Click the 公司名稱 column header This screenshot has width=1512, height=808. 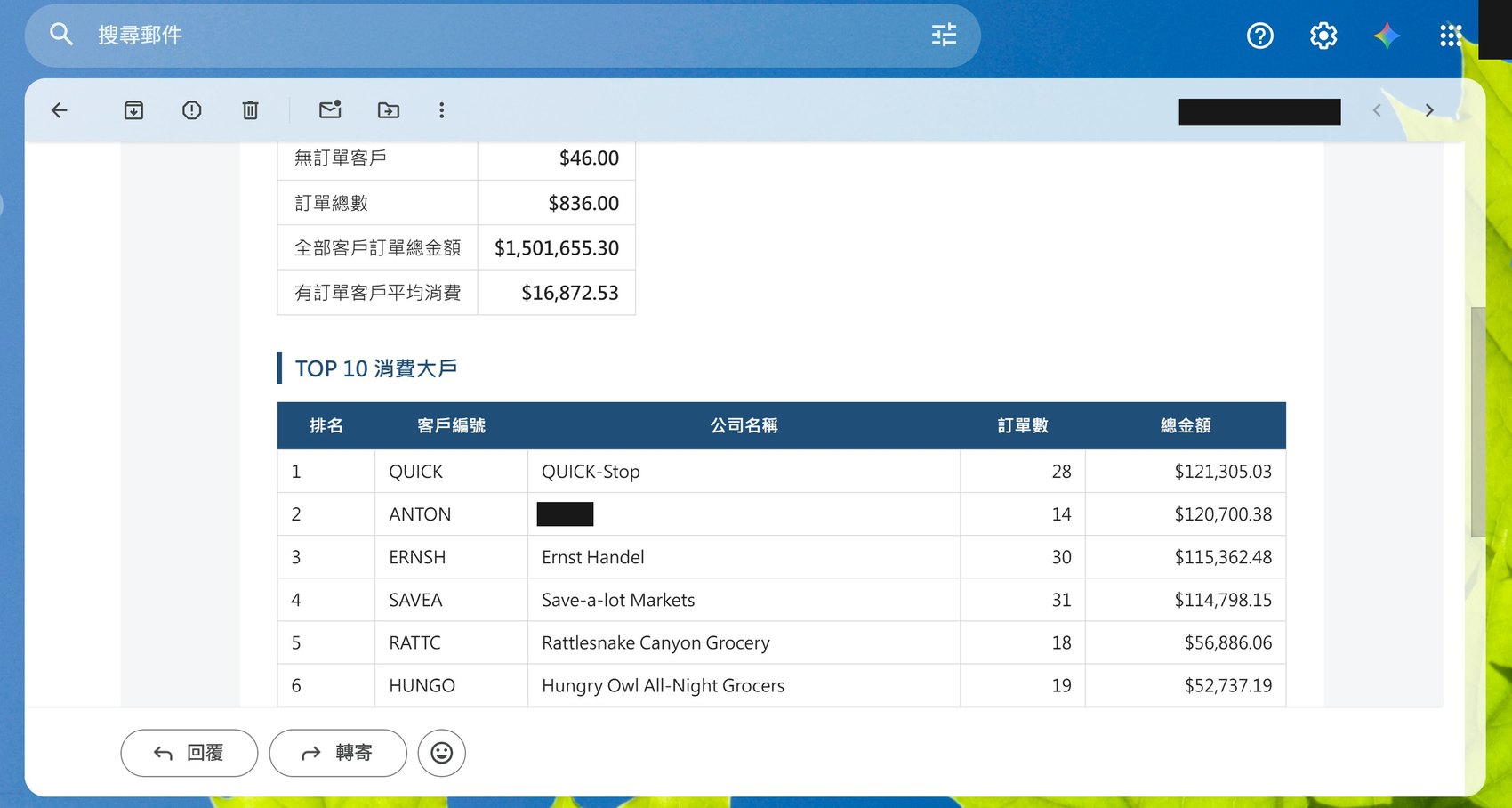click(744, 425)
